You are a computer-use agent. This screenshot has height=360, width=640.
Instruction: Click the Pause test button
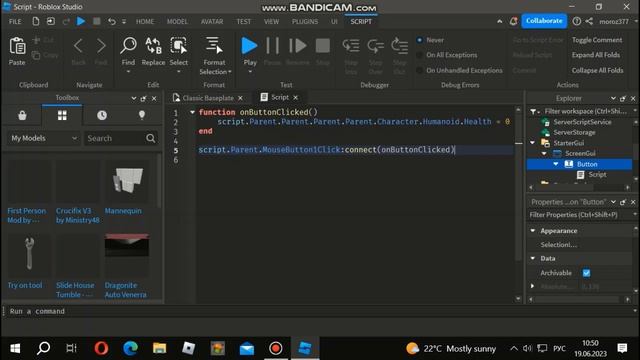click(x=273, y=46)
